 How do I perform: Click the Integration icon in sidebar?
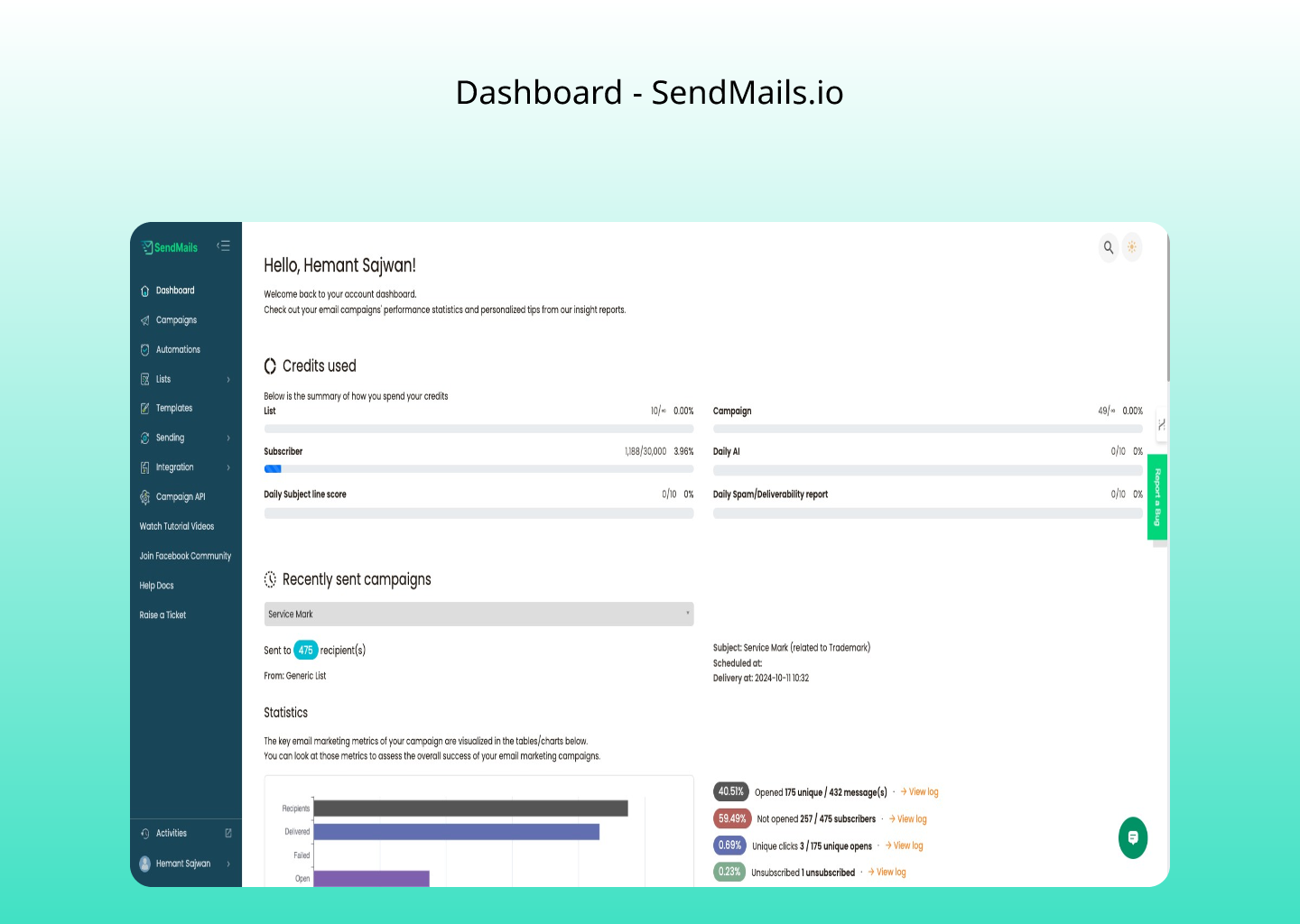point(145,467)
